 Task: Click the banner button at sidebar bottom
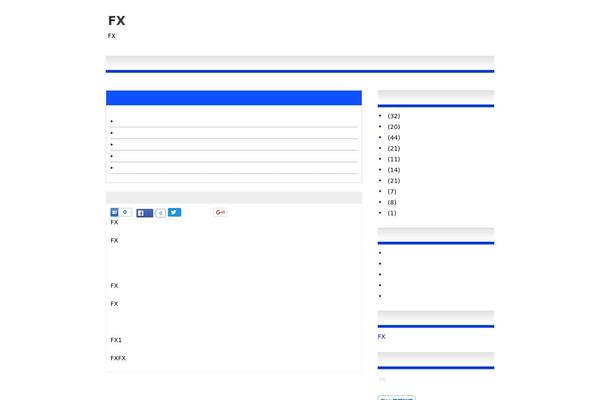coord(396,398)
